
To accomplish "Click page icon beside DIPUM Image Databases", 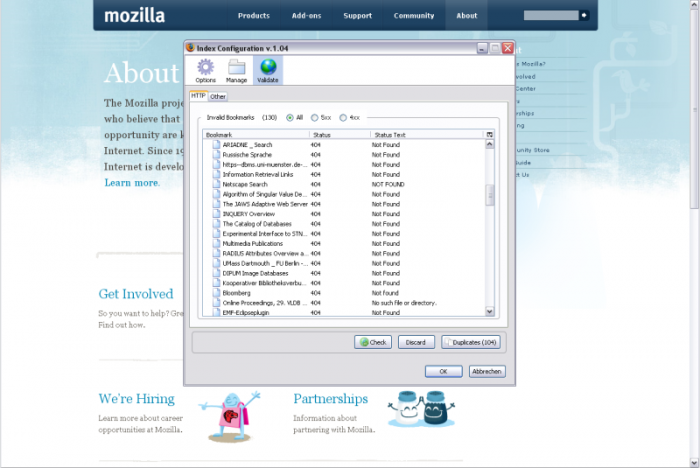I will [217, 273].
